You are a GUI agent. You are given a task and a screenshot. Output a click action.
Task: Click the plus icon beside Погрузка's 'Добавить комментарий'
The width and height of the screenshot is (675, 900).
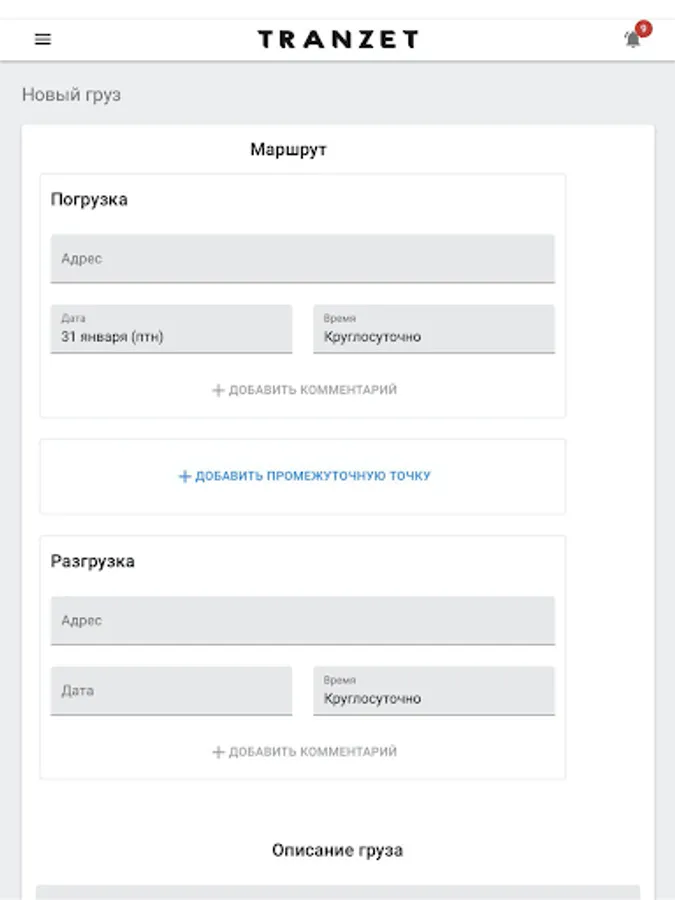pos(218,390)
